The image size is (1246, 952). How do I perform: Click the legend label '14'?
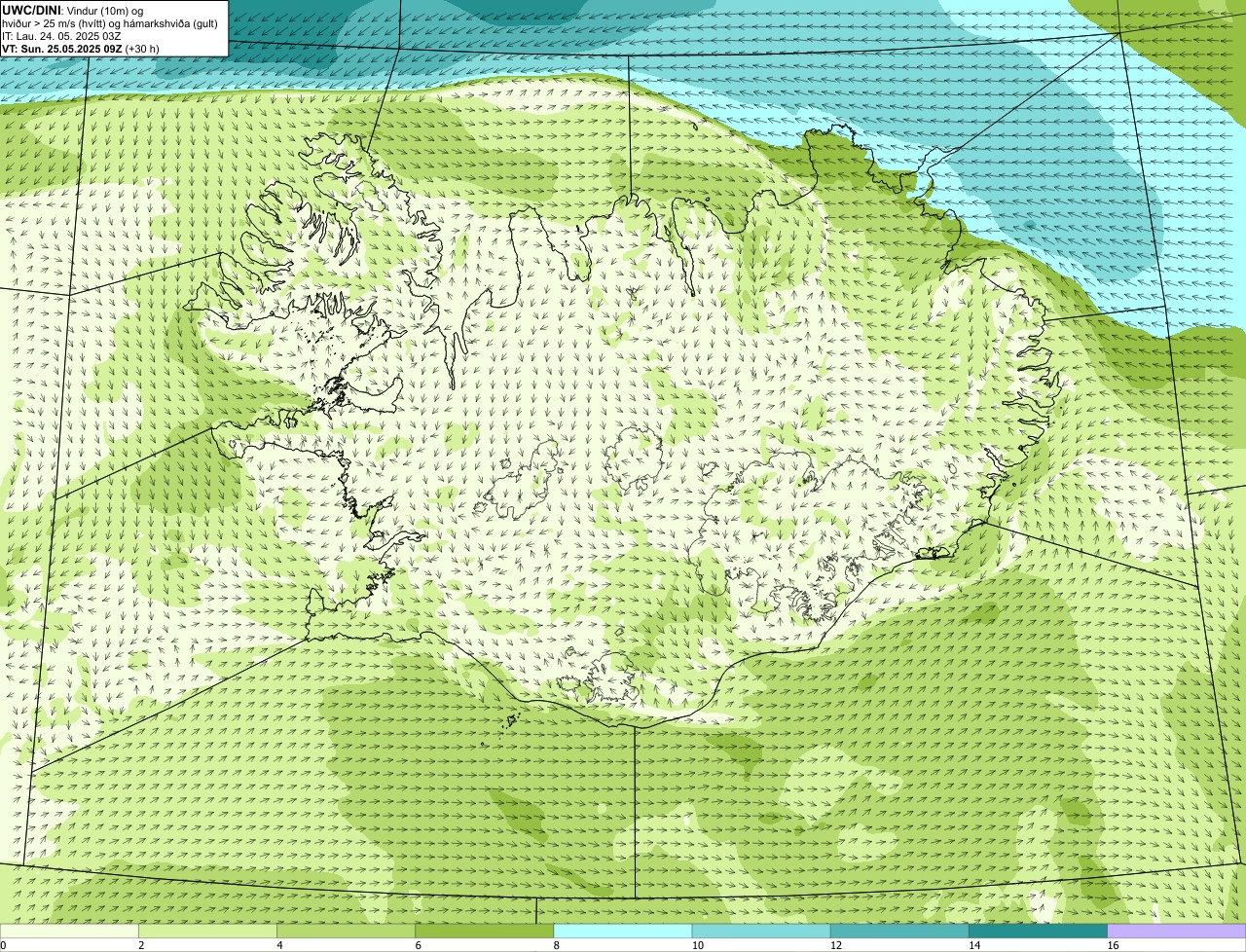click(974, 945)
